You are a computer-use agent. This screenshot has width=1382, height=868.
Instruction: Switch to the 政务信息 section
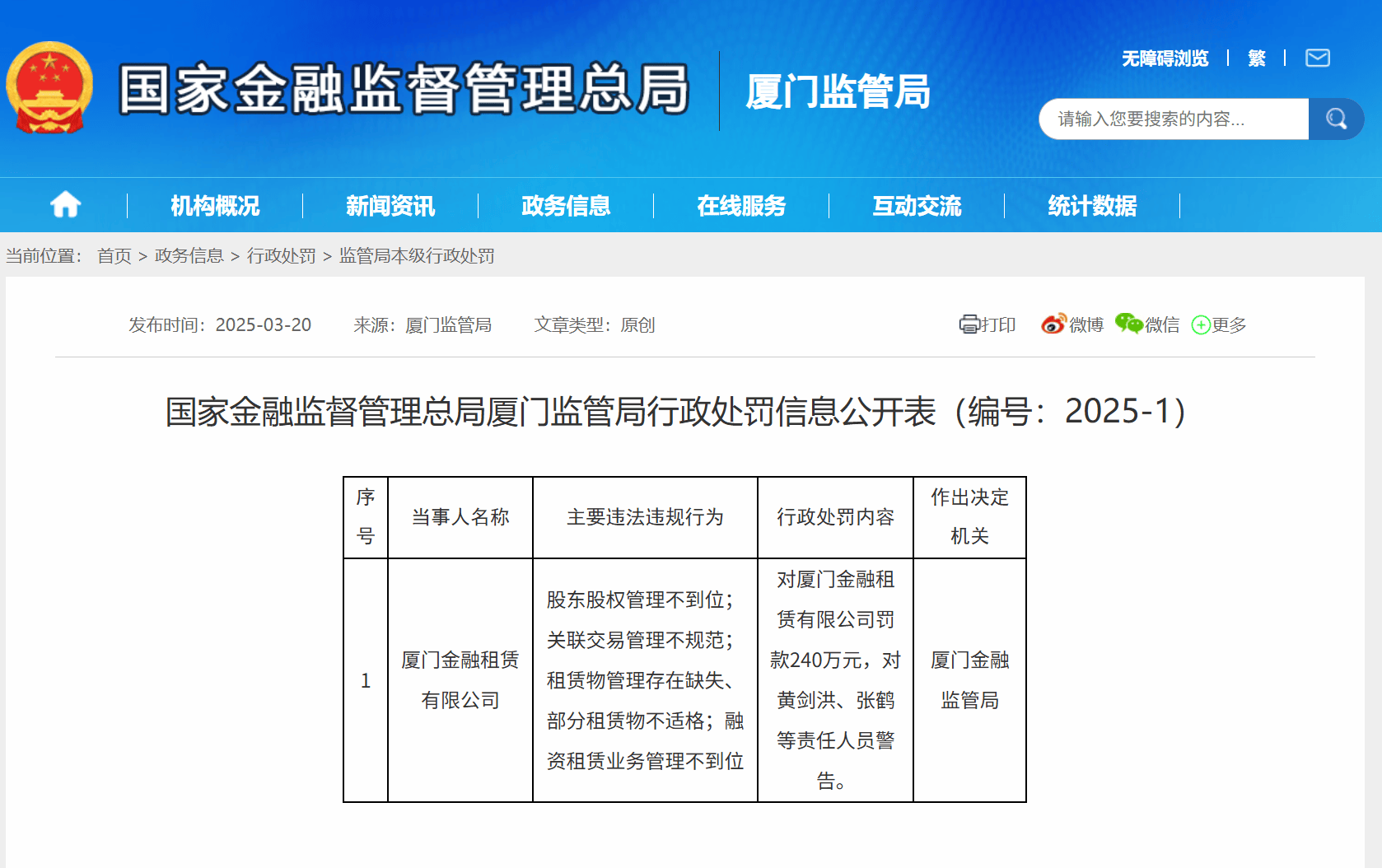coord(565,205)
